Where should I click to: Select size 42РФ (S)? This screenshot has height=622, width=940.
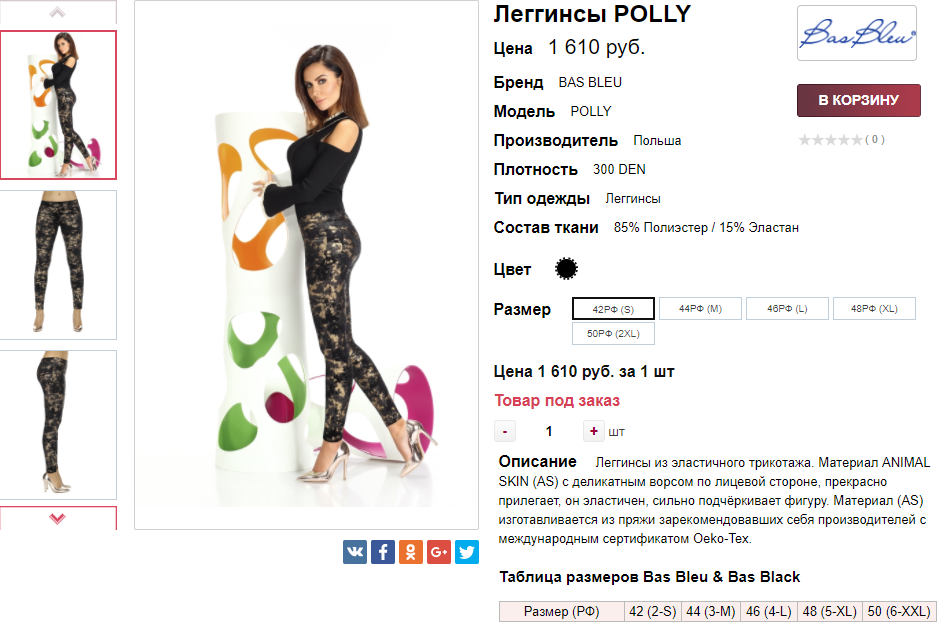click(x=613, y=309)
